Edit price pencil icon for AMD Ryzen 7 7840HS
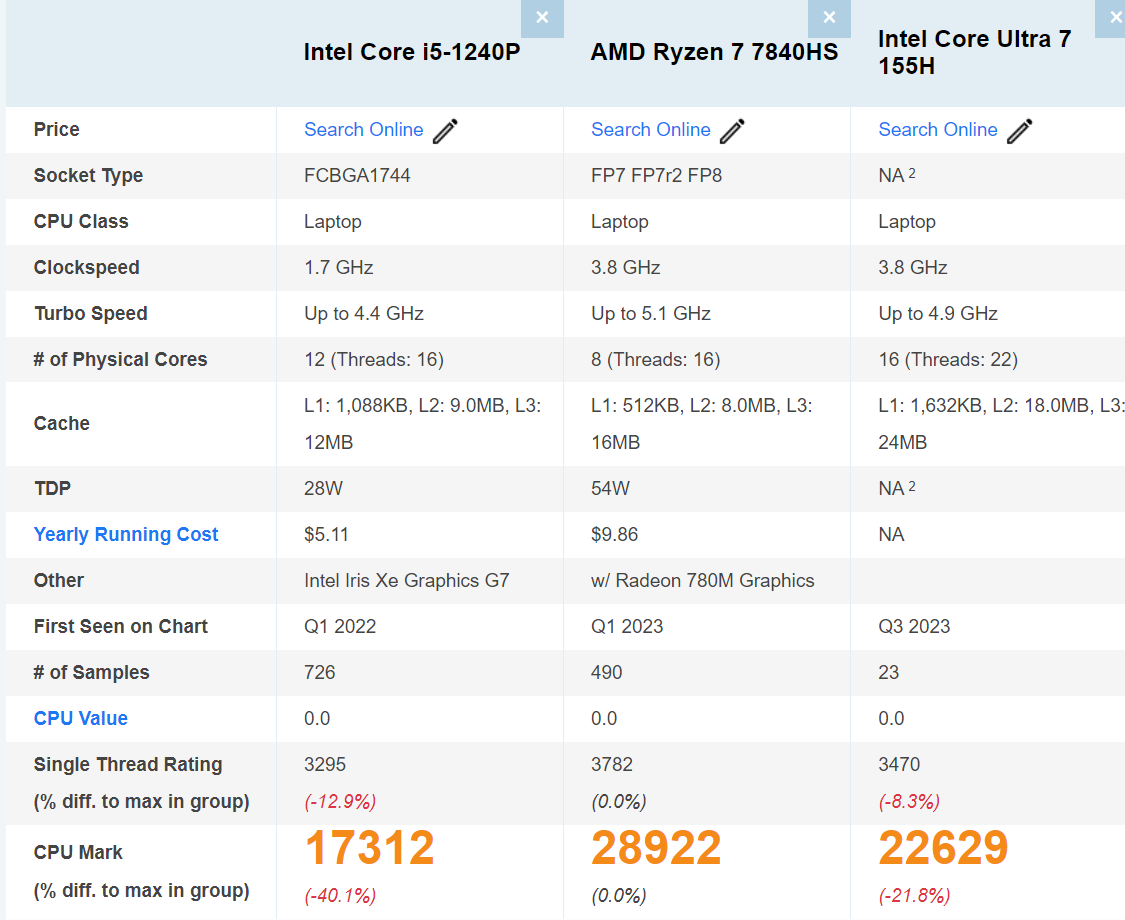This screenshot has width=1125, height=920. point(732,131)
